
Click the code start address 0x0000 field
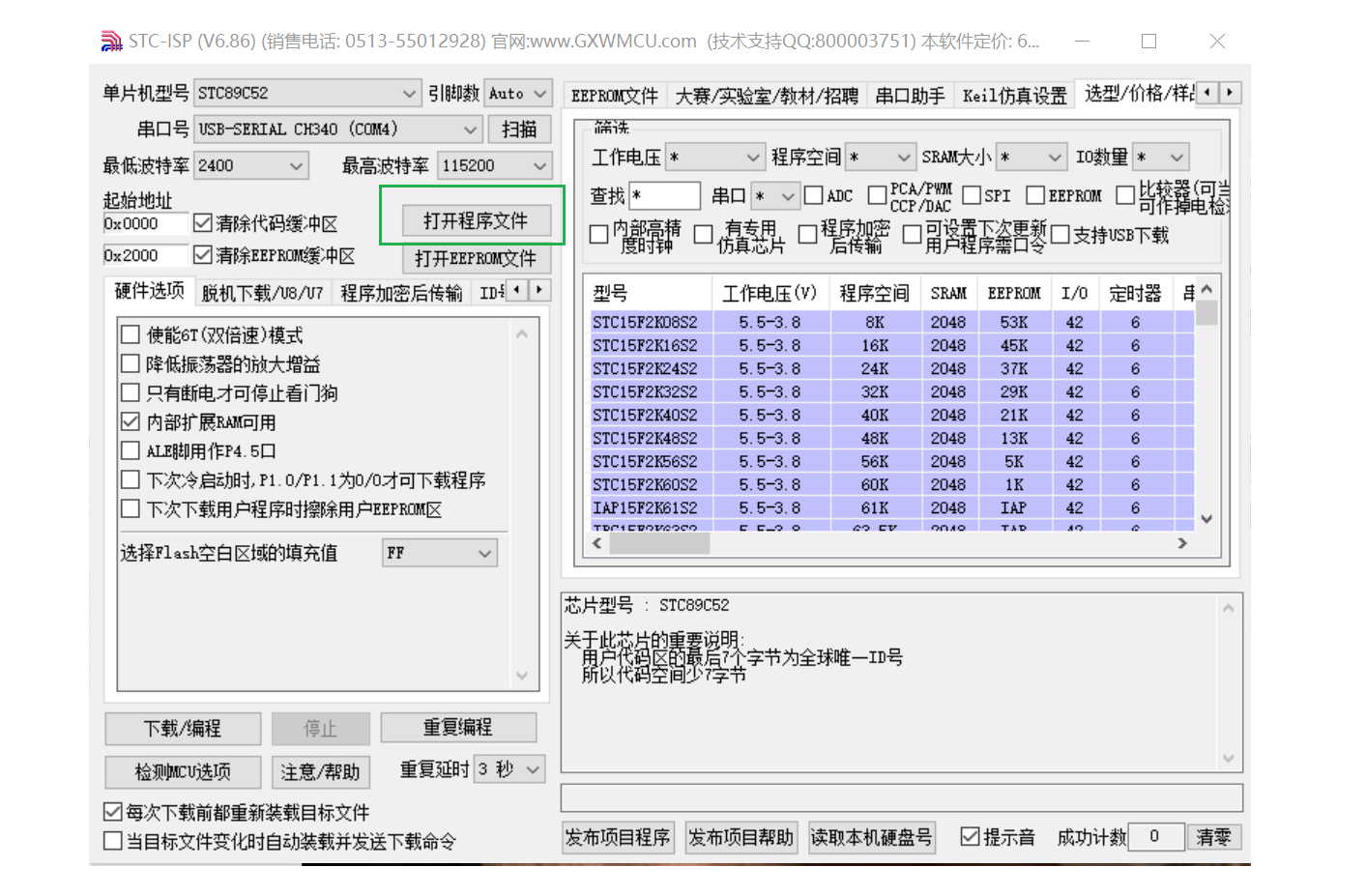coord(145,223)
